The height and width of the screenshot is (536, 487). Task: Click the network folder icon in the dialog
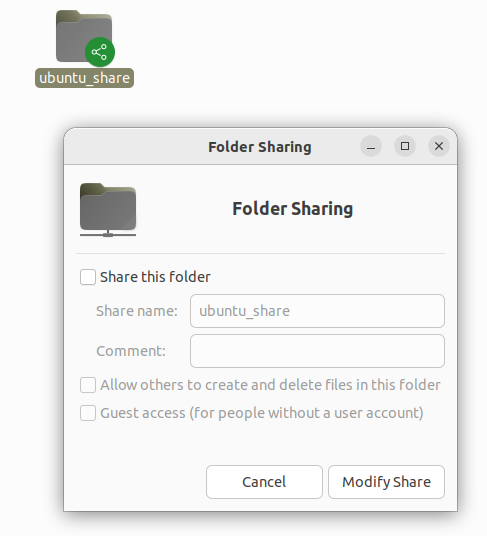(x=108, y=210)
